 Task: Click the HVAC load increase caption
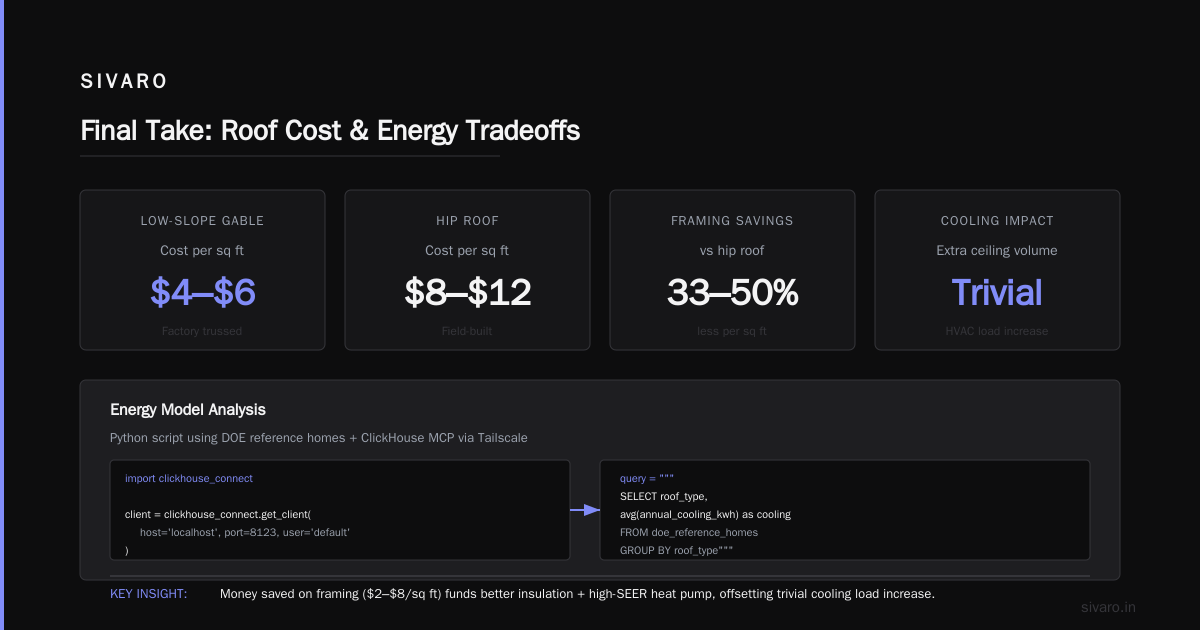coord(997,331)
